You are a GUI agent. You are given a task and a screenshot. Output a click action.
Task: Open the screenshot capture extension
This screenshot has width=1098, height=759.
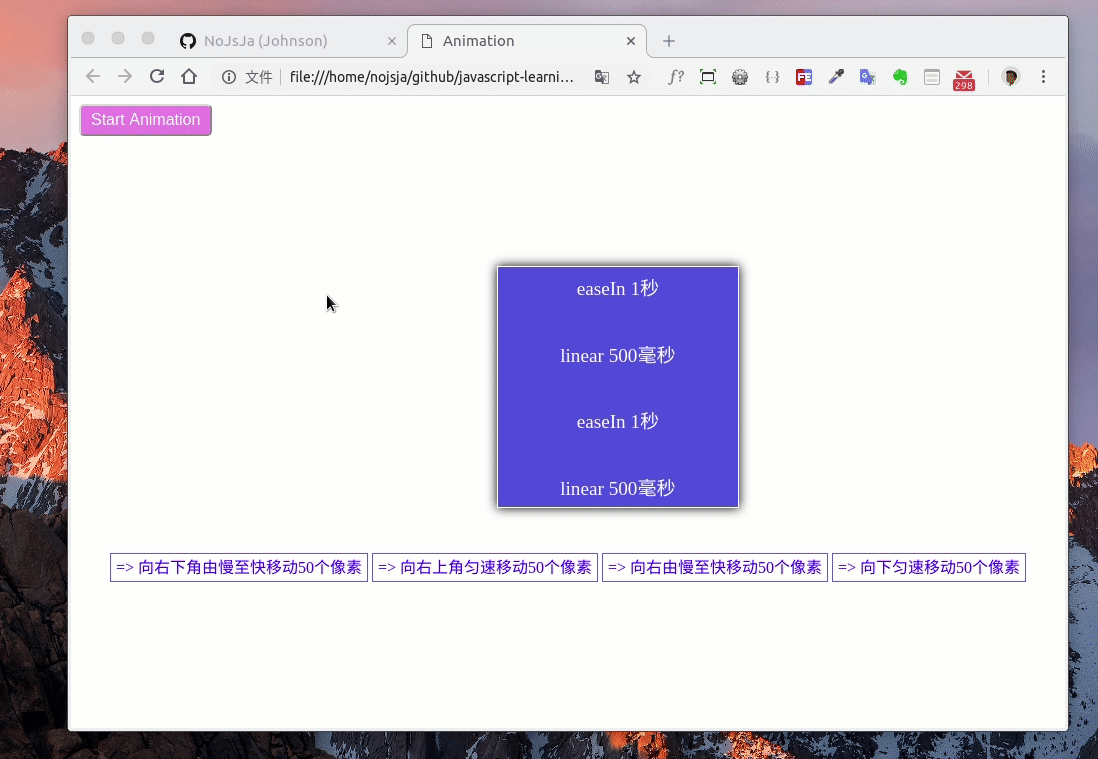(x=708, y=76)
